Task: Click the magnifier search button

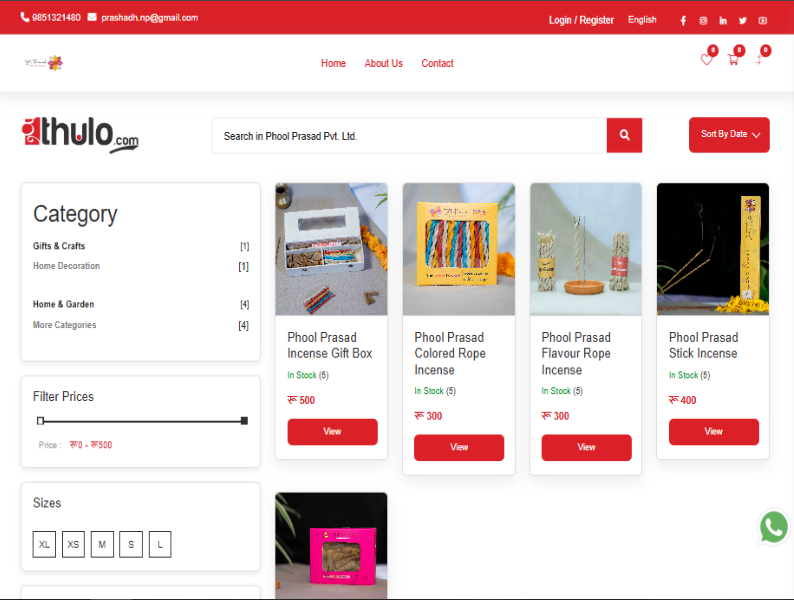Action: coord(624,135)
